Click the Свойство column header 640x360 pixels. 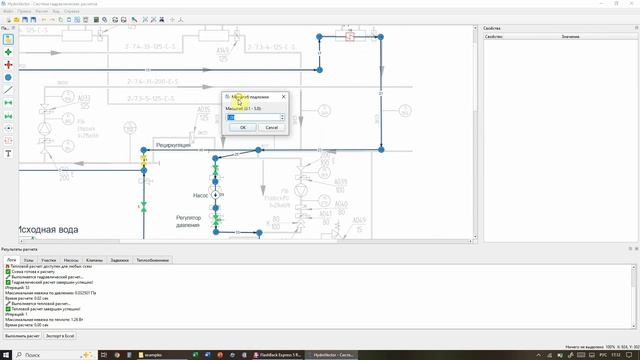point(493,37)
